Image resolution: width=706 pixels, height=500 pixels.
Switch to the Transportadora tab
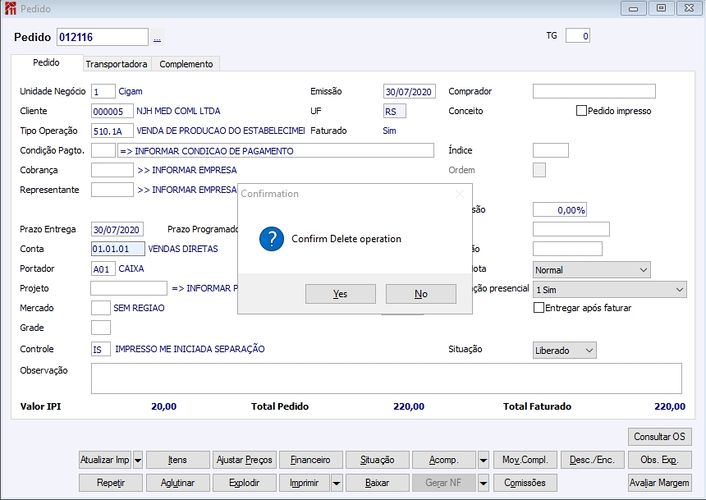tap(116, 64)
